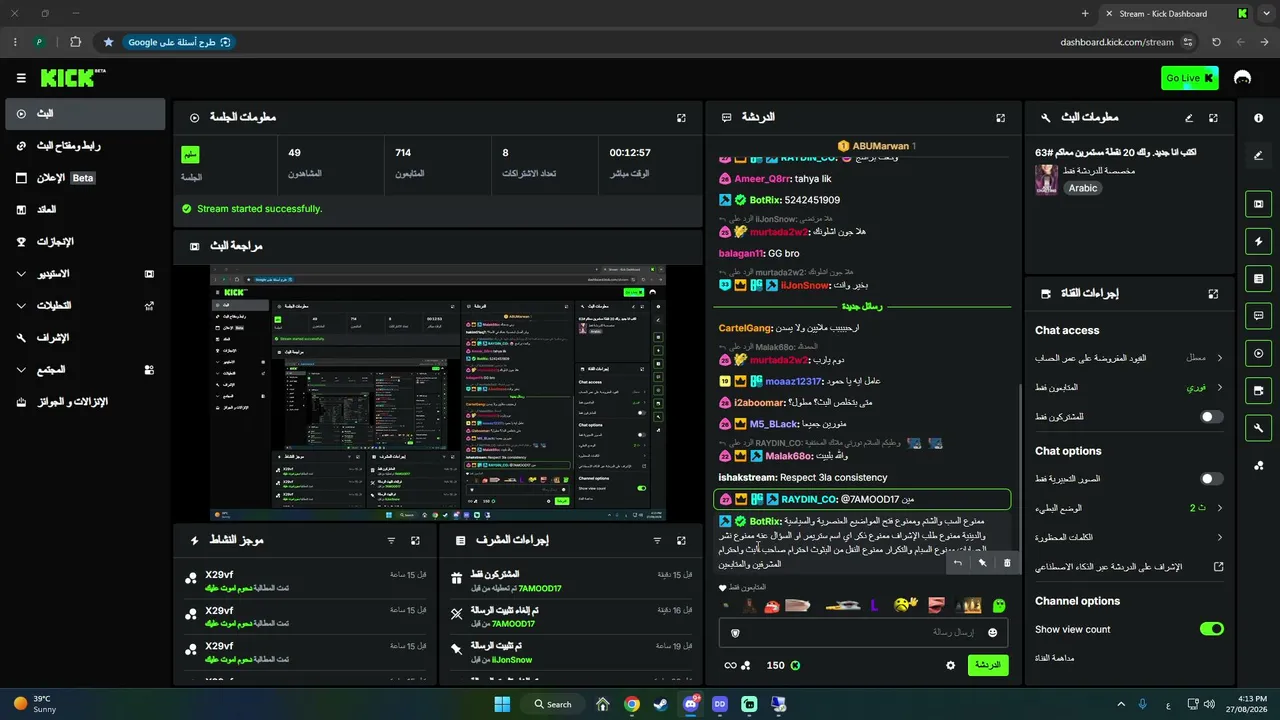Expand the studio (الاستديو) sidebar section
This screenshot has height=720, width=1280.
click(85, 274)
